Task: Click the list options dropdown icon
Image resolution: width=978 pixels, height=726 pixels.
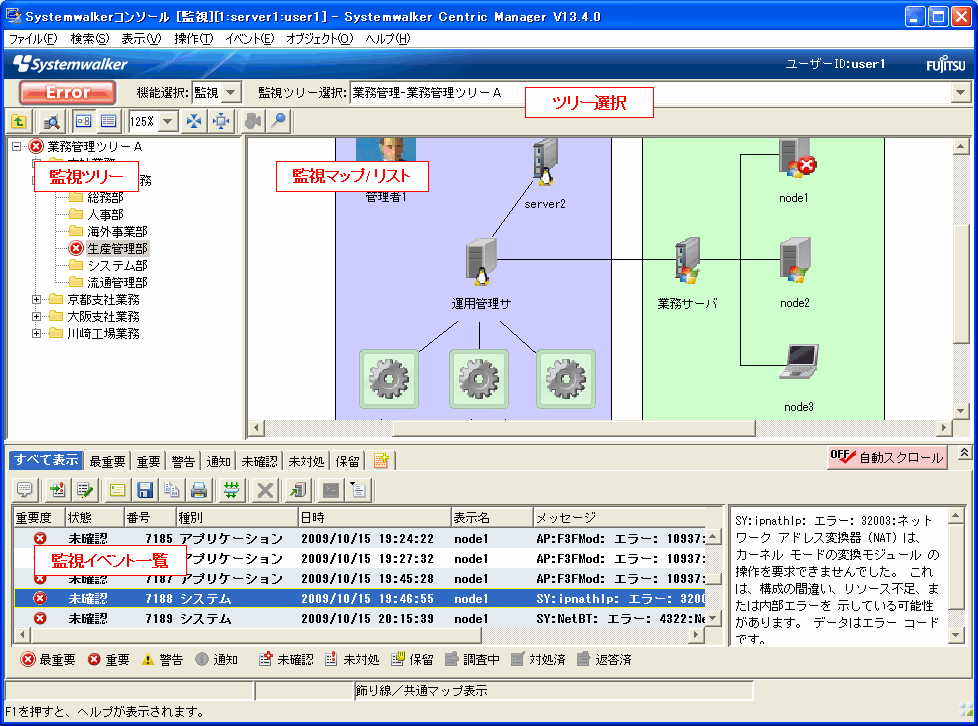Action: pyautogui.click(x=358, y=490)
